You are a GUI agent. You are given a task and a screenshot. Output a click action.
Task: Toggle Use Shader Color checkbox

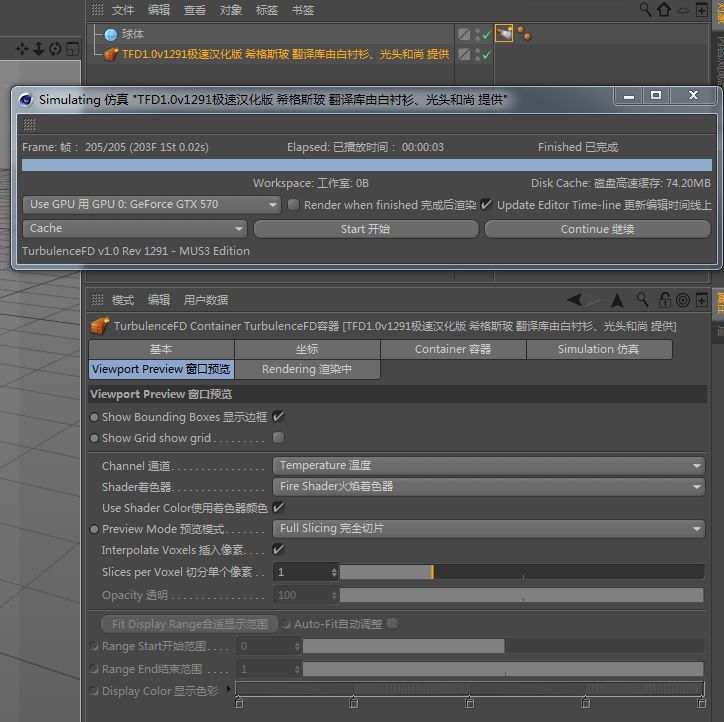[278, 508]
